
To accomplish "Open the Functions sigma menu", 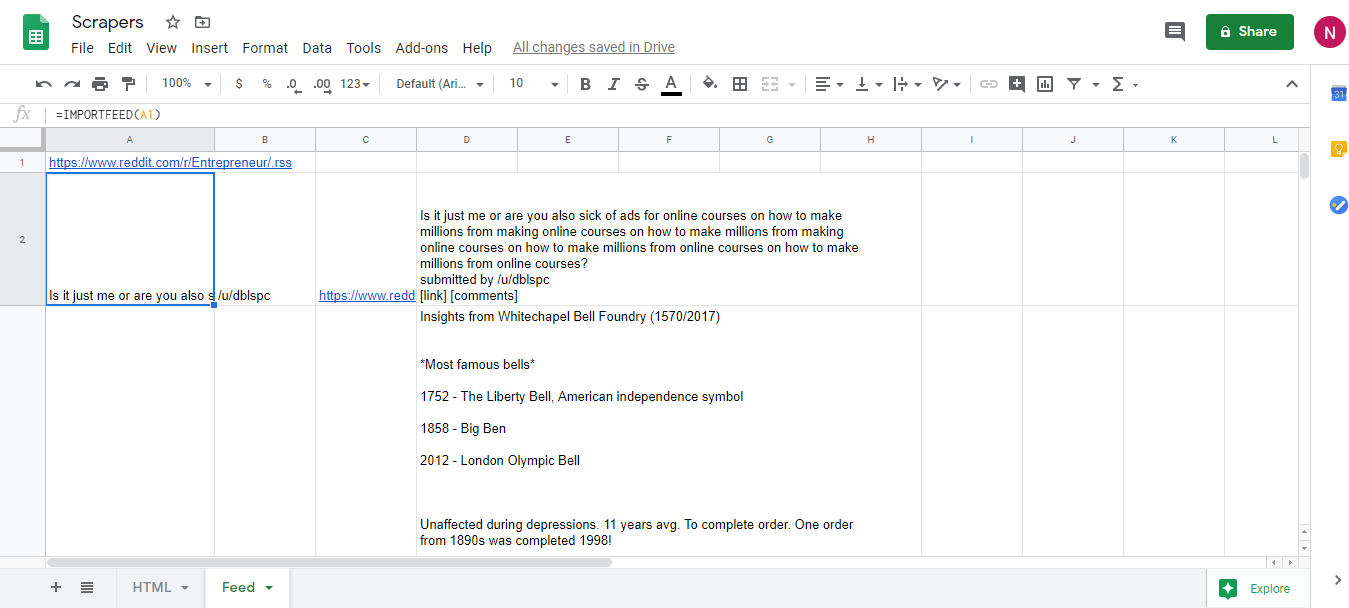I will (x=1124, y=84).
